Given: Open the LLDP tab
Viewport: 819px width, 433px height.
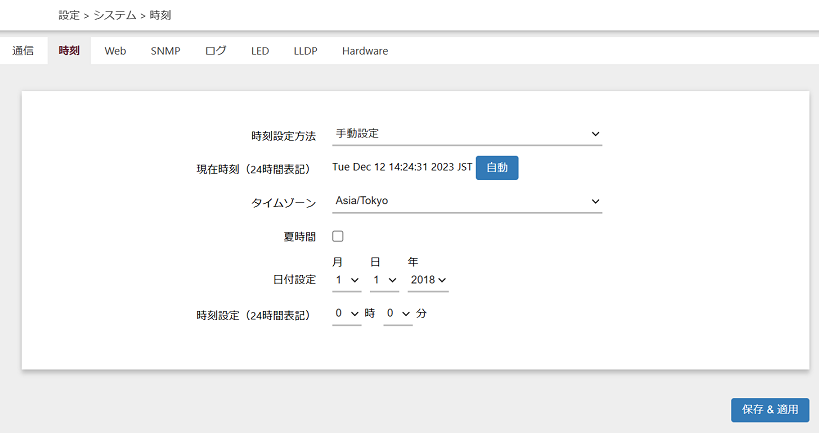Looking at the screenshot, I should tap(305, 51).
